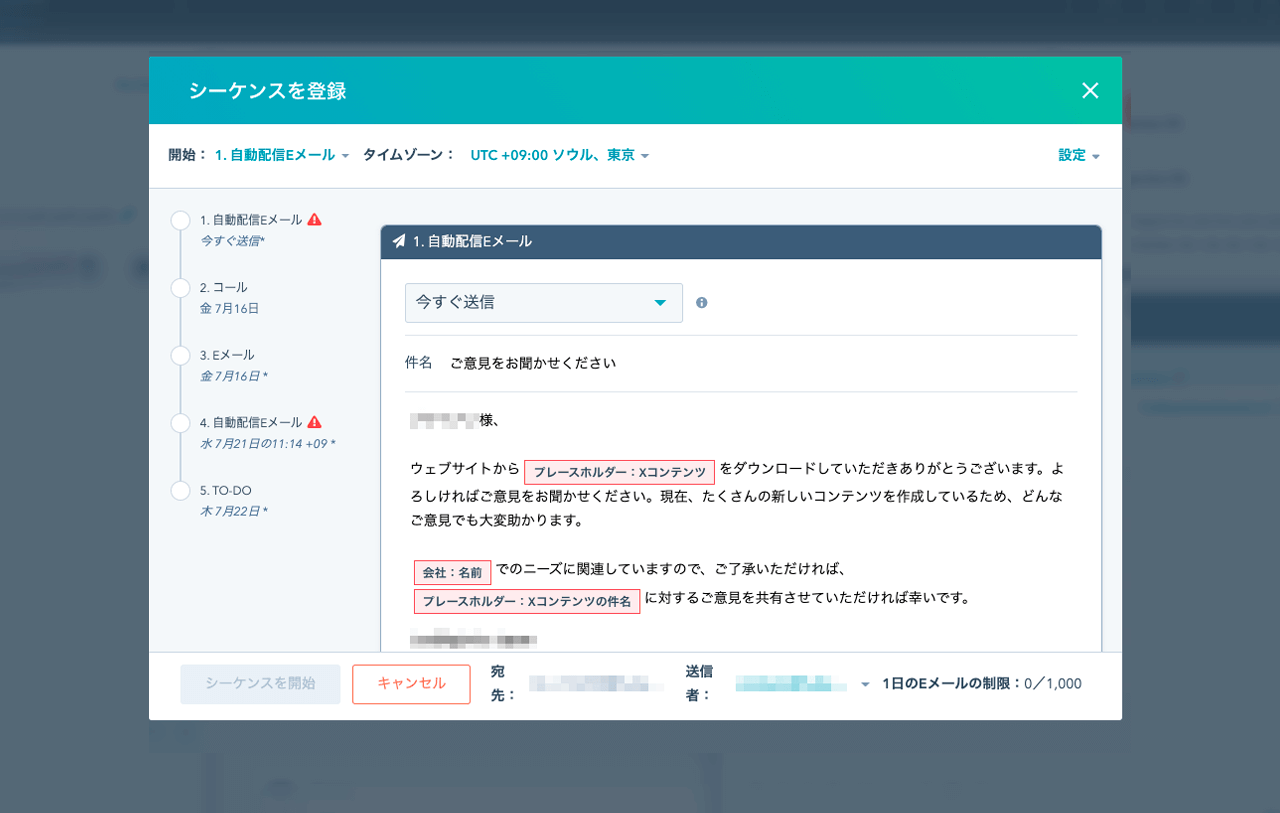1280x813 pixels.
Task: Open the 開始 1. 自動配信Eメール dropdown
Action: (x=282, y=155)
